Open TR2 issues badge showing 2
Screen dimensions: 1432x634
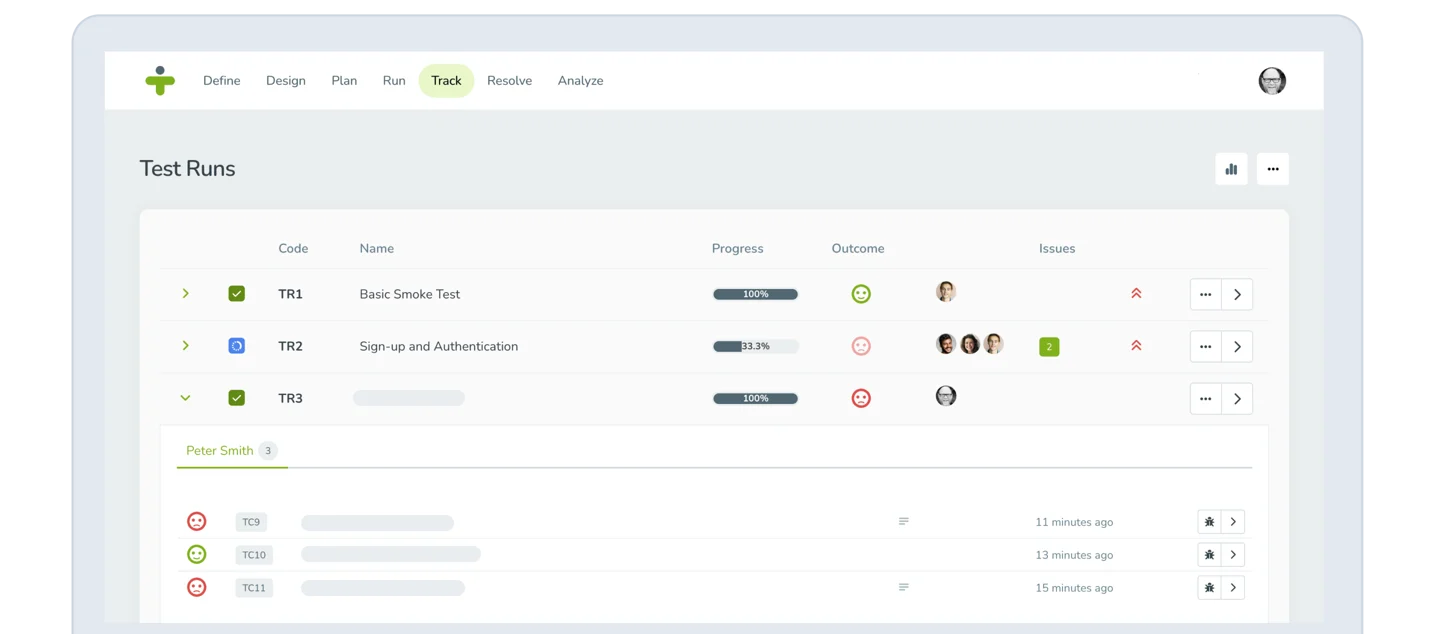point(1049,347)
